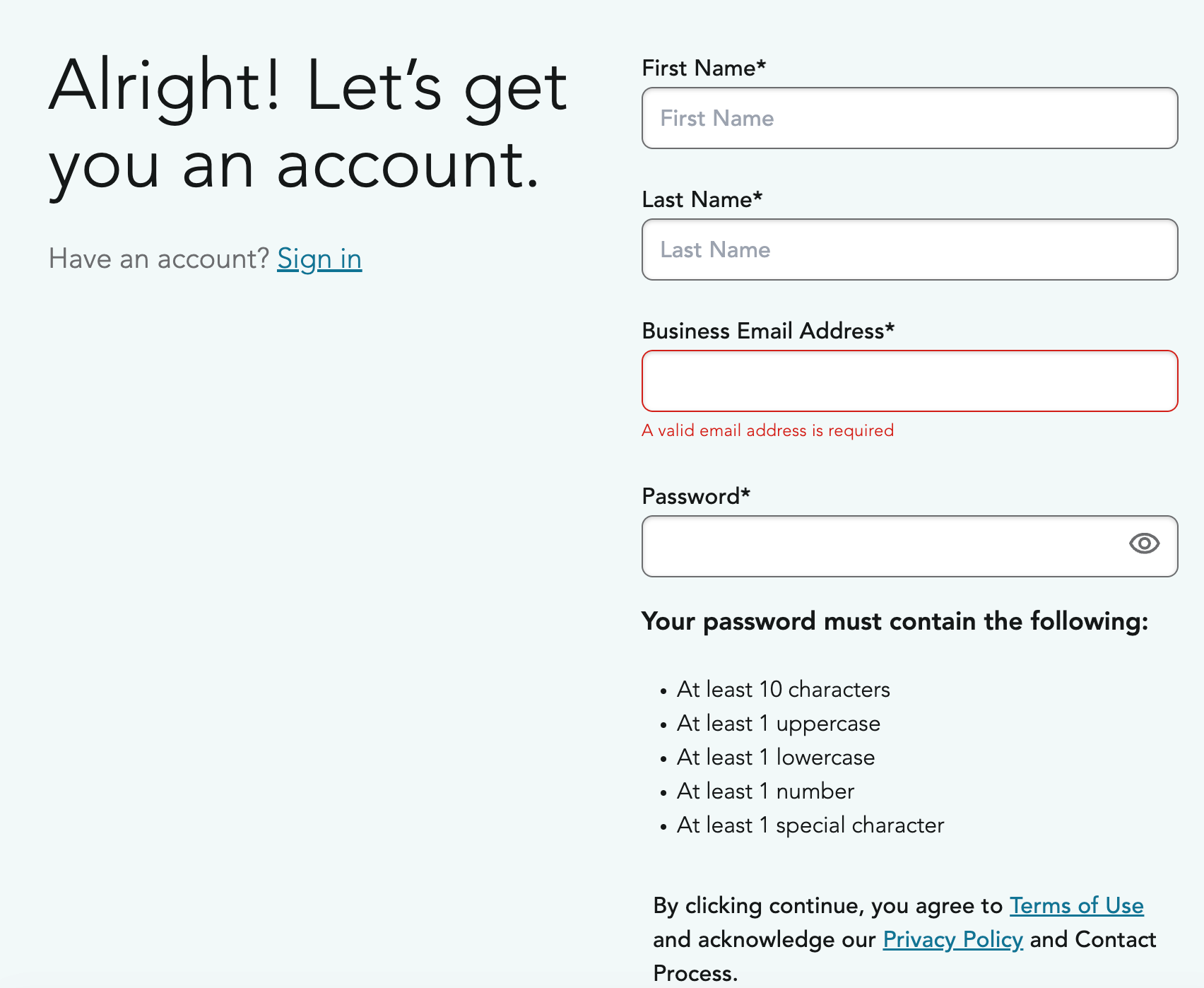Click the Business Email Address field

[909, 381]
